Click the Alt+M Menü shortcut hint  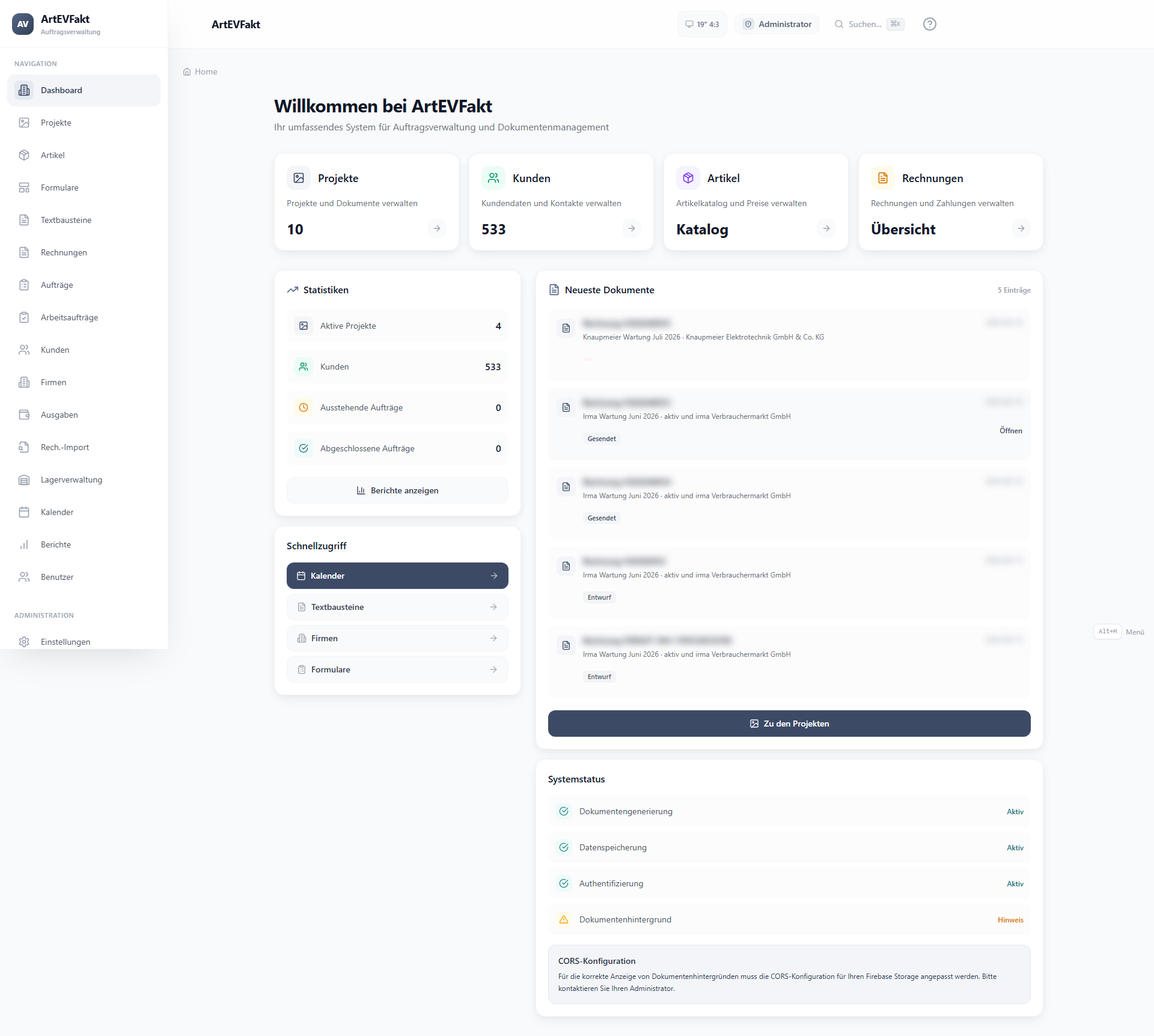(1120, 632)
